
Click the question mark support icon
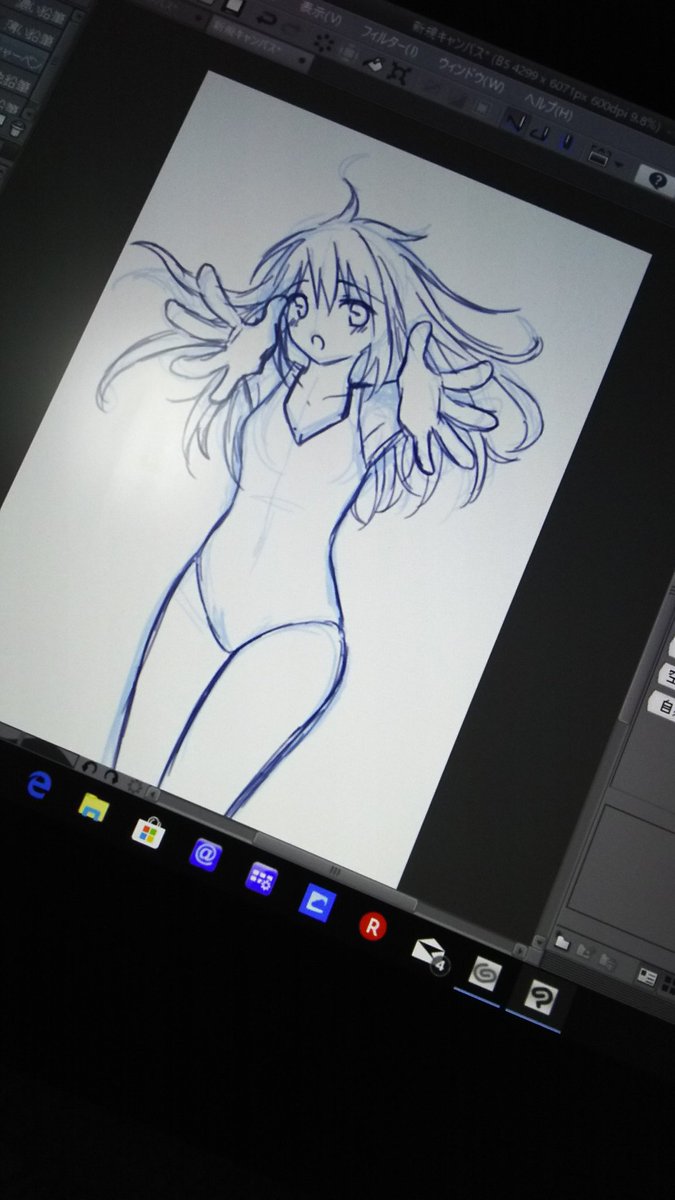(x=656, y=180)
